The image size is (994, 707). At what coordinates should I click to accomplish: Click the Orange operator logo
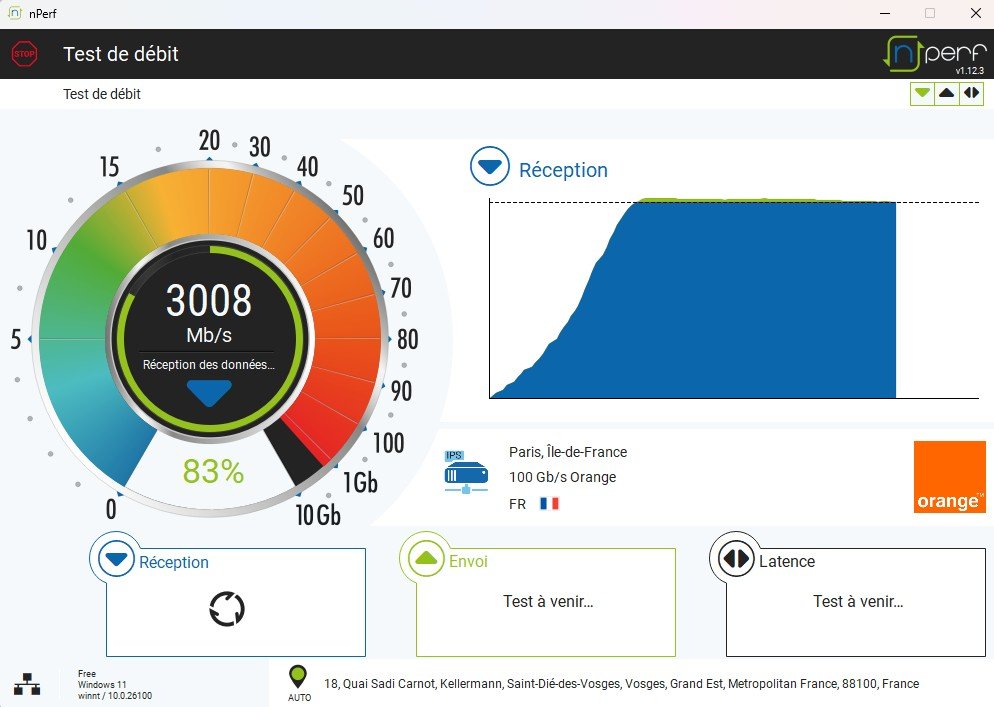point(949,477)
